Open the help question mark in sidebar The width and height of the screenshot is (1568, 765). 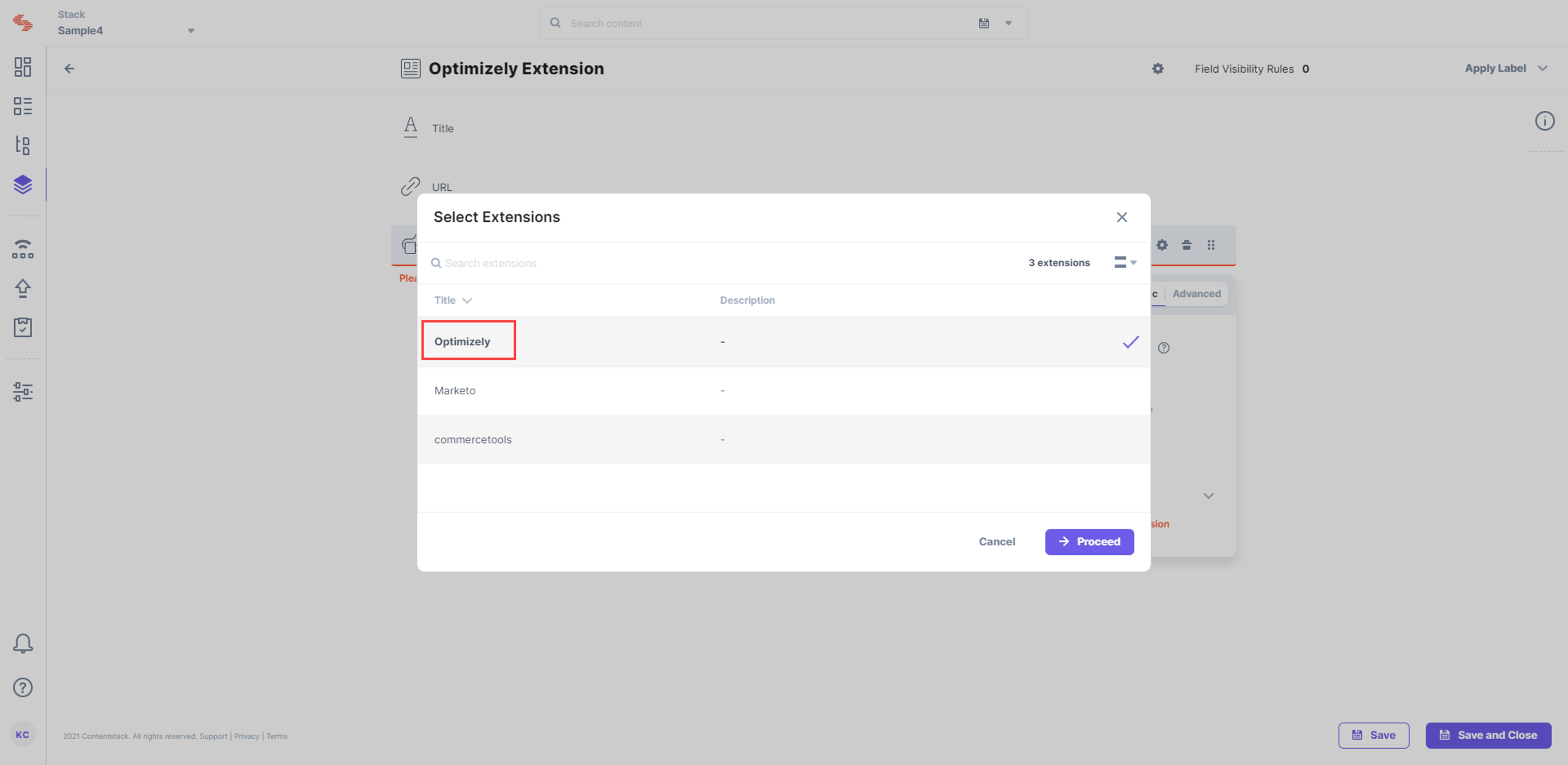(22, 687)
